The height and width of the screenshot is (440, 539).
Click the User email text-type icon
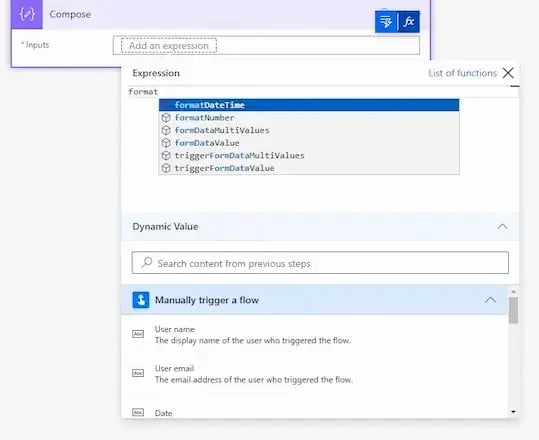pos(138,373)
